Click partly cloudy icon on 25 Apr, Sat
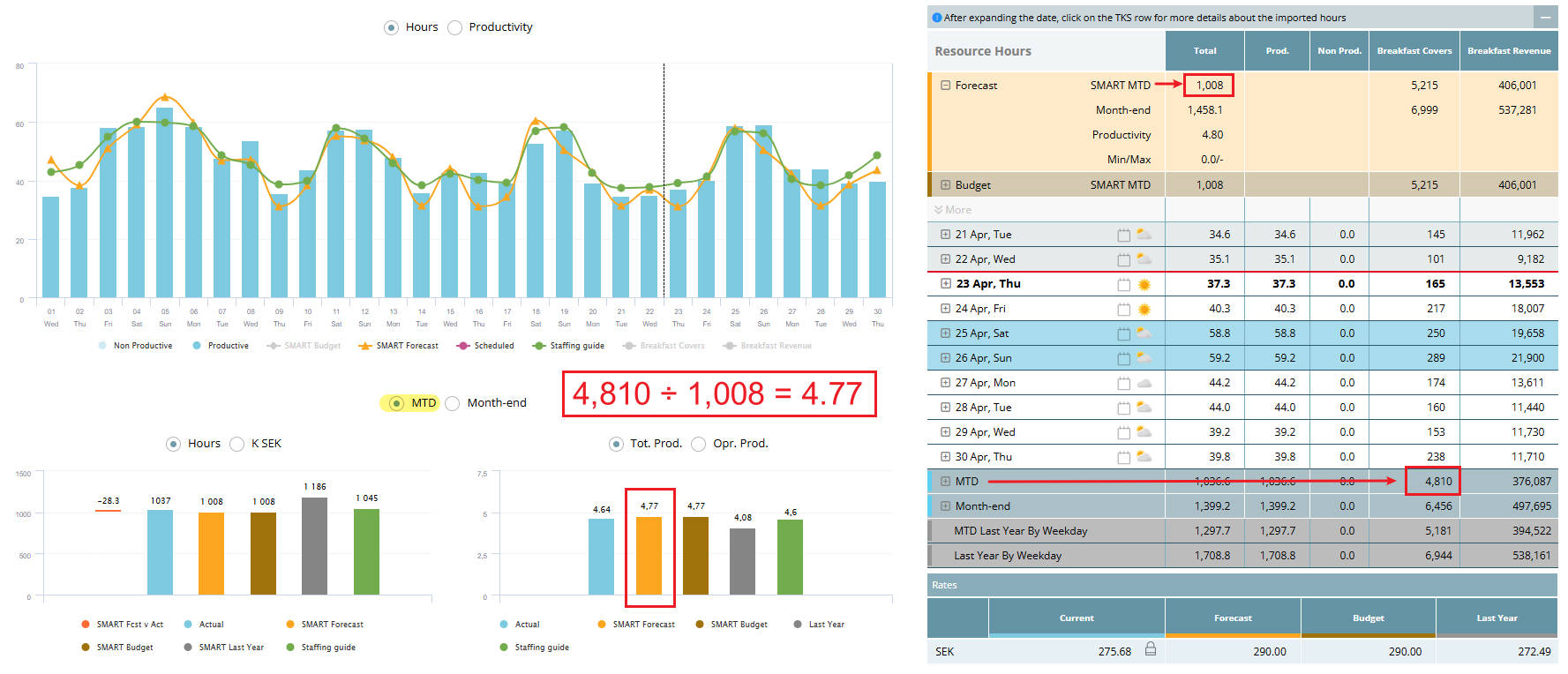Viewport: 1568px width, 674px height. (x=1144, y=333)
